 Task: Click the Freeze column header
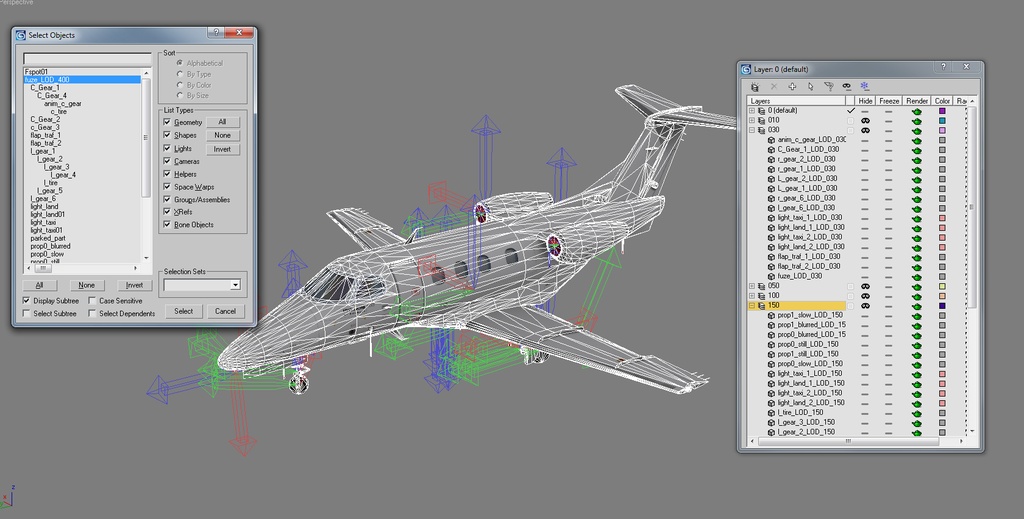tap(890, 101)
